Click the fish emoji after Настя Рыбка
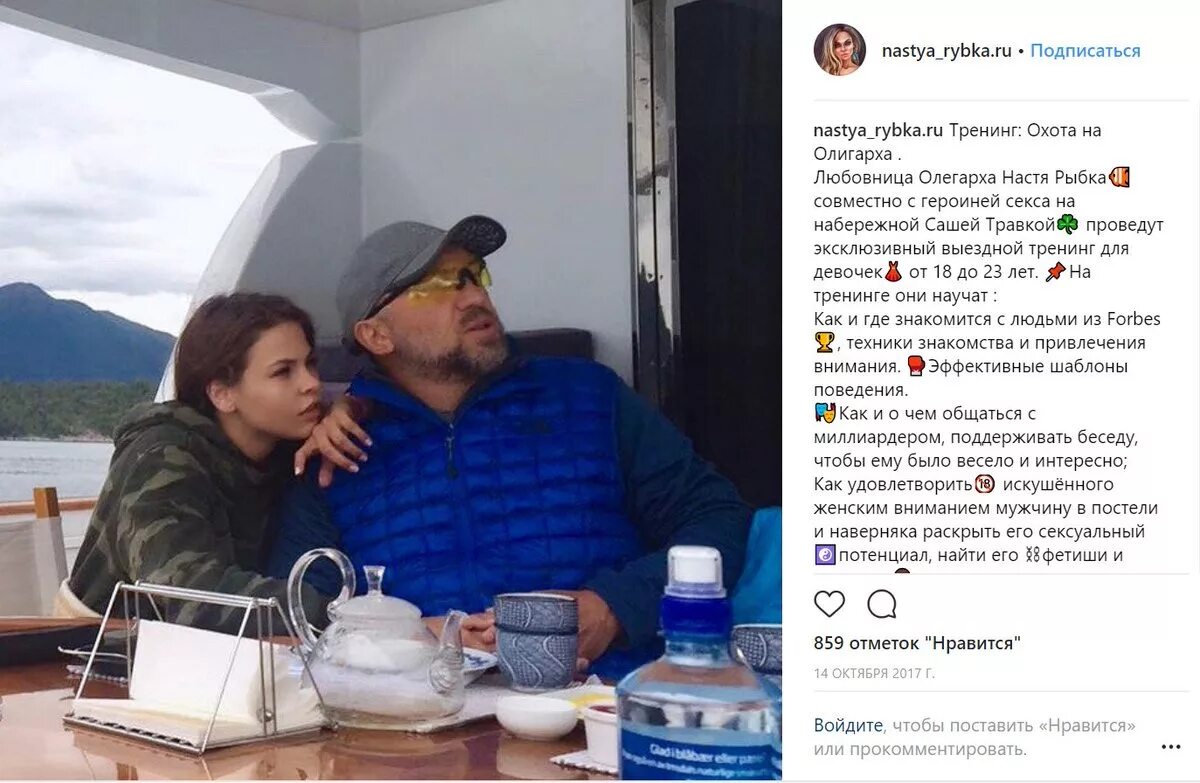 1119,178
